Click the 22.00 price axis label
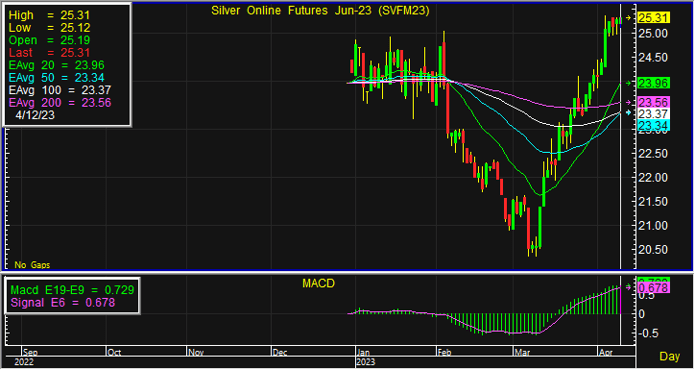 [654, 178]
